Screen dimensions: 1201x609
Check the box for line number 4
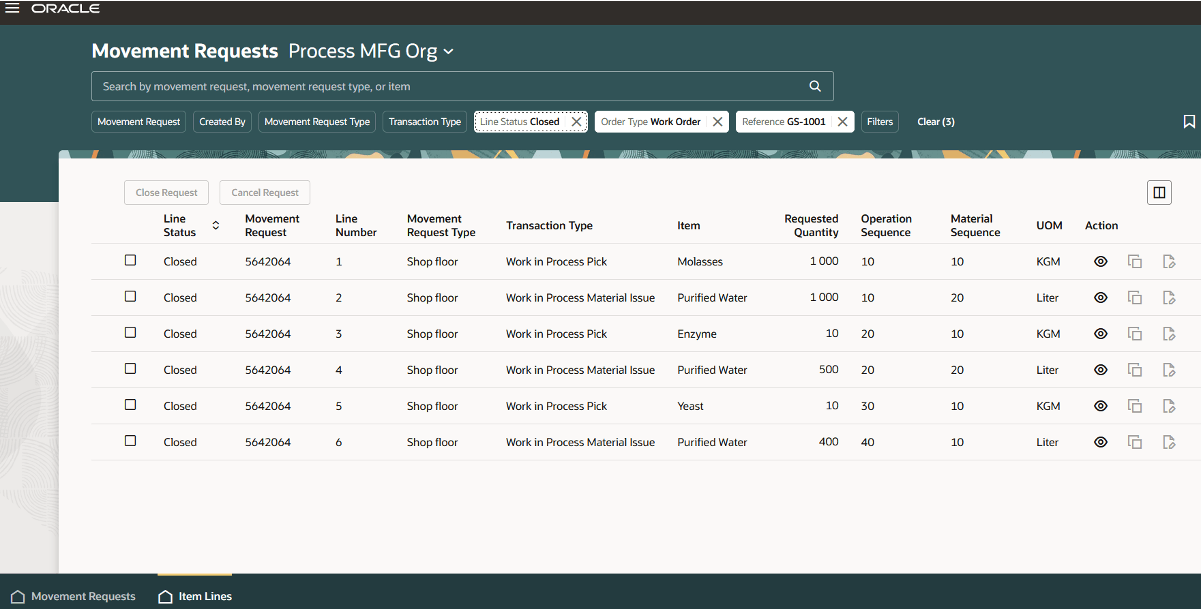(130, 368)
